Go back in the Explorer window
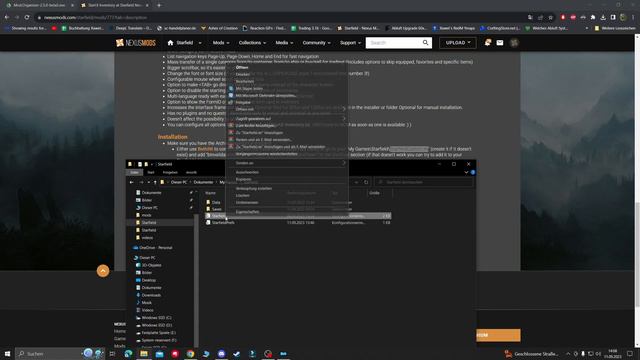640x360 pixels. tap(131, 182)
